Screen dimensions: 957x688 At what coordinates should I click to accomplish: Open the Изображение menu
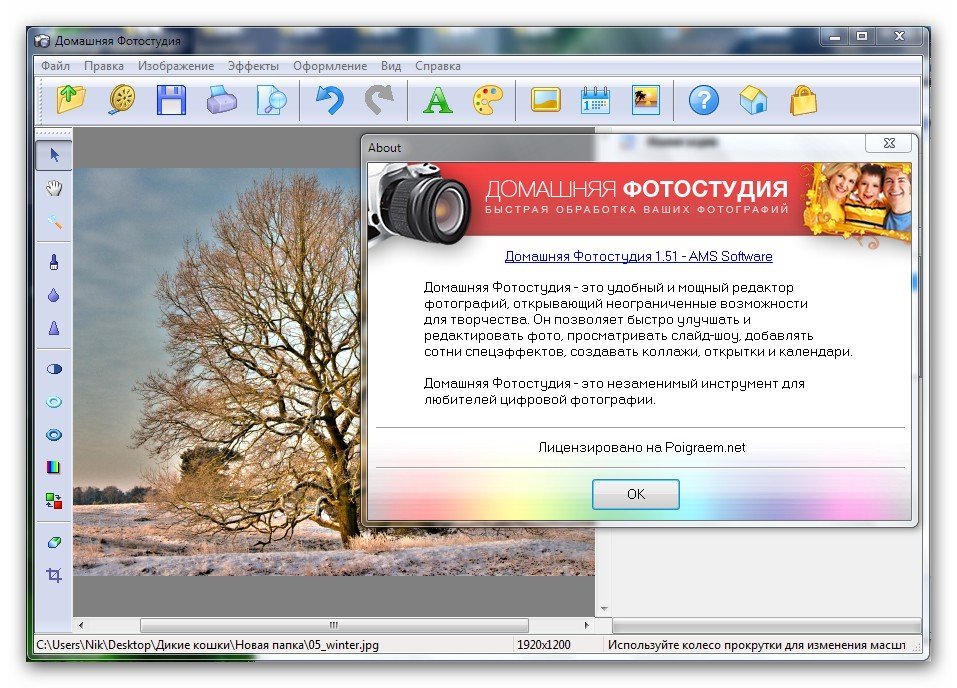point(176,66)
